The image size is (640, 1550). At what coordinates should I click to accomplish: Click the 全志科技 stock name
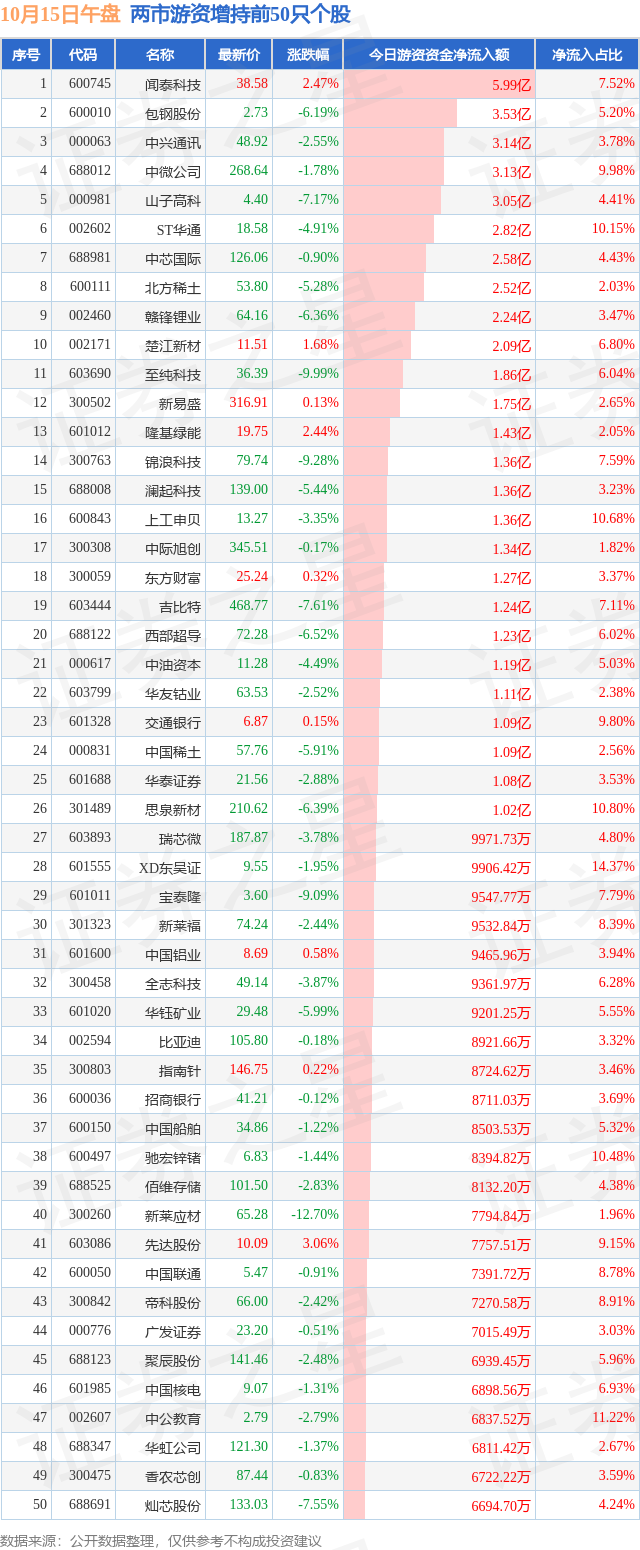pyautogui.click(x=173, y=984)
